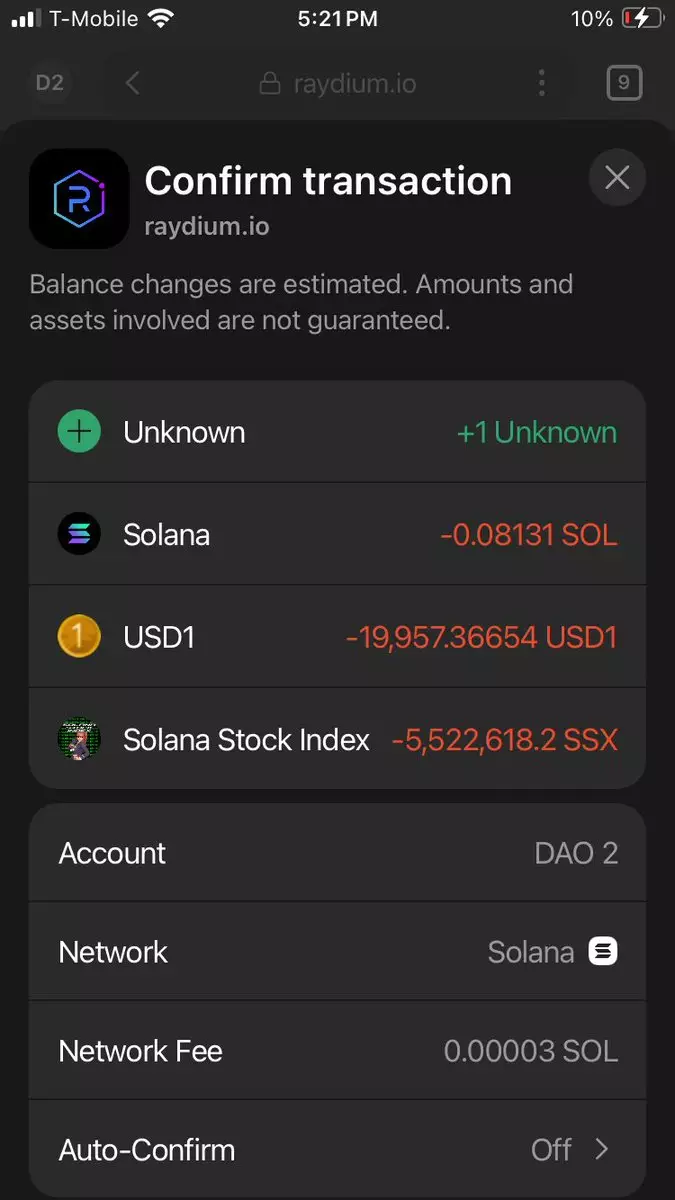The height and width of the screenshot is (1200, 675).
Task: Tap the Network Fee row
Action: [x=337, y=1050]
